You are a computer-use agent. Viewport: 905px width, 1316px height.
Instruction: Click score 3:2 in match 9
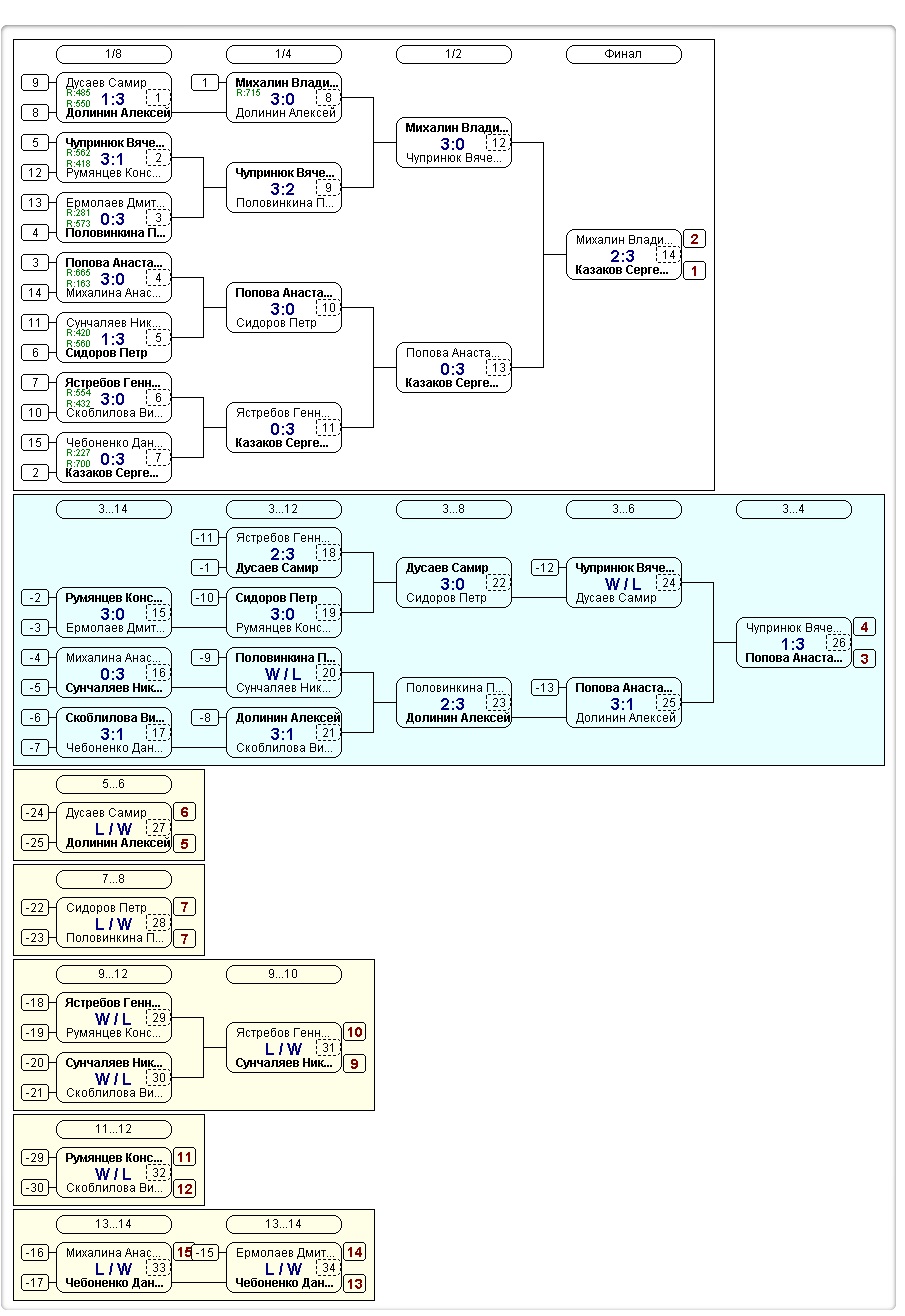tap(283, 189)
